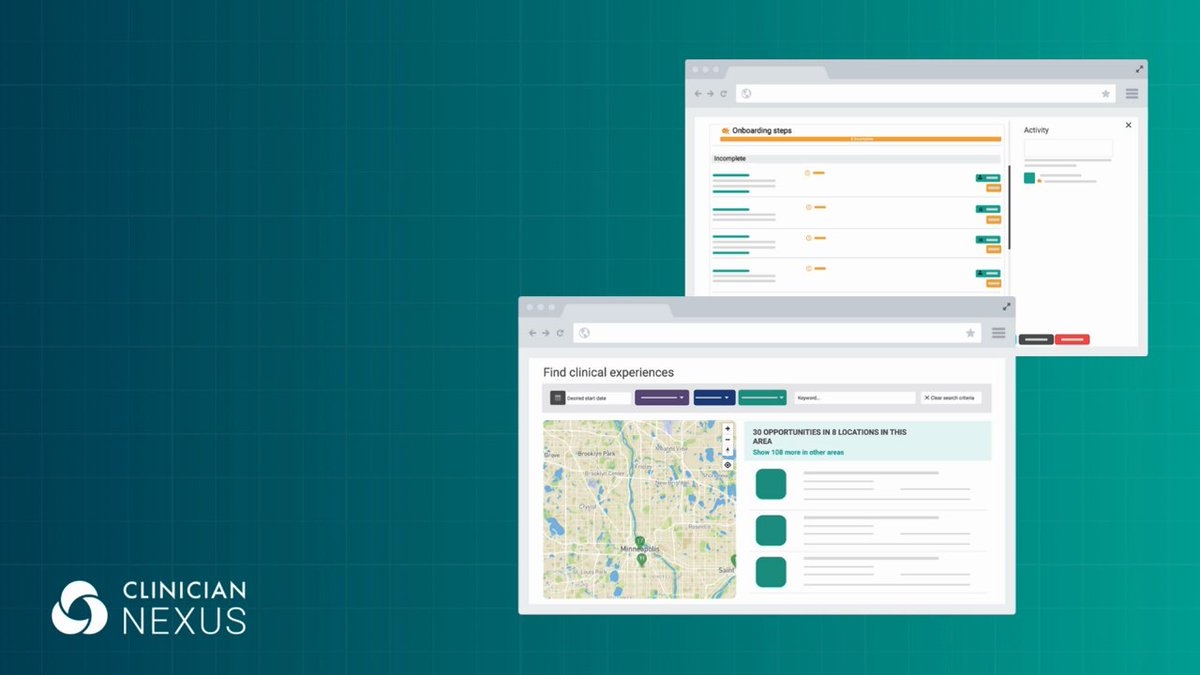This screenshot has height=675, width=1200.
Task: Click the Desired start date field
Action: point(597,398)
